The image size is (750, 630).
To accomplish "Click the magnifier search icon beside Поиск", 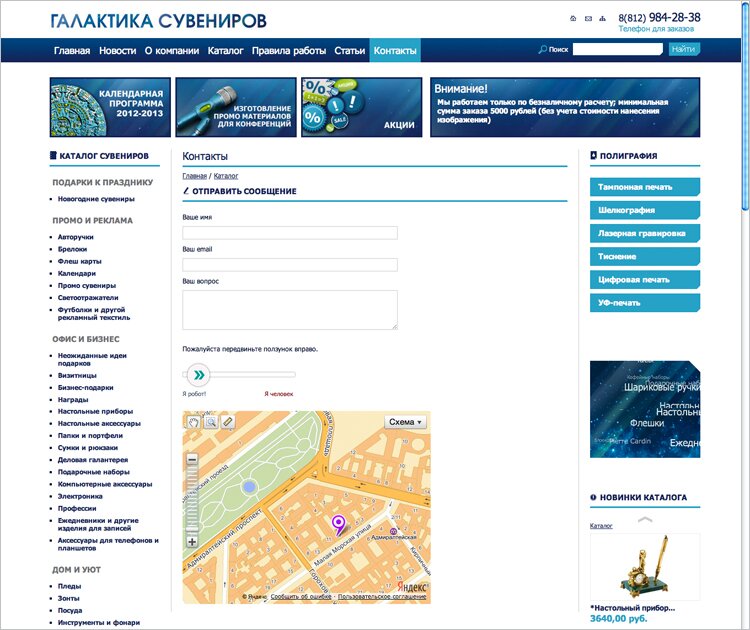I will 542,49.
